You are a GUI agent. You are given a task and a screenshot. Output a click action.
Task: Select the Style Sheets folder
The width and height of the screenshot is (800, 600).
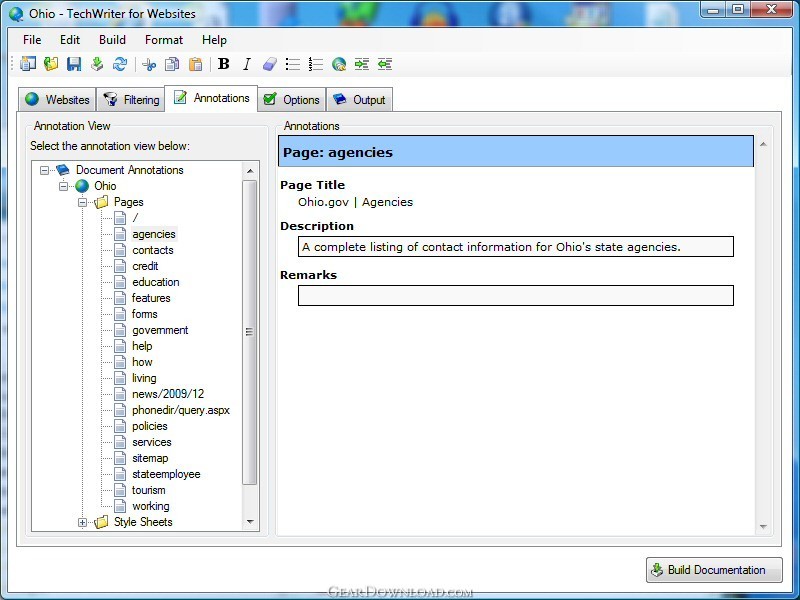(x=143, y=522)
